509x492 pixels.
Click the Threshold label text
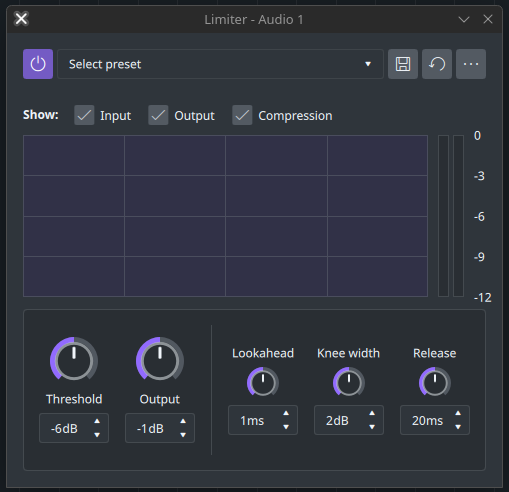pyautogui.click(x=74, y=399)
